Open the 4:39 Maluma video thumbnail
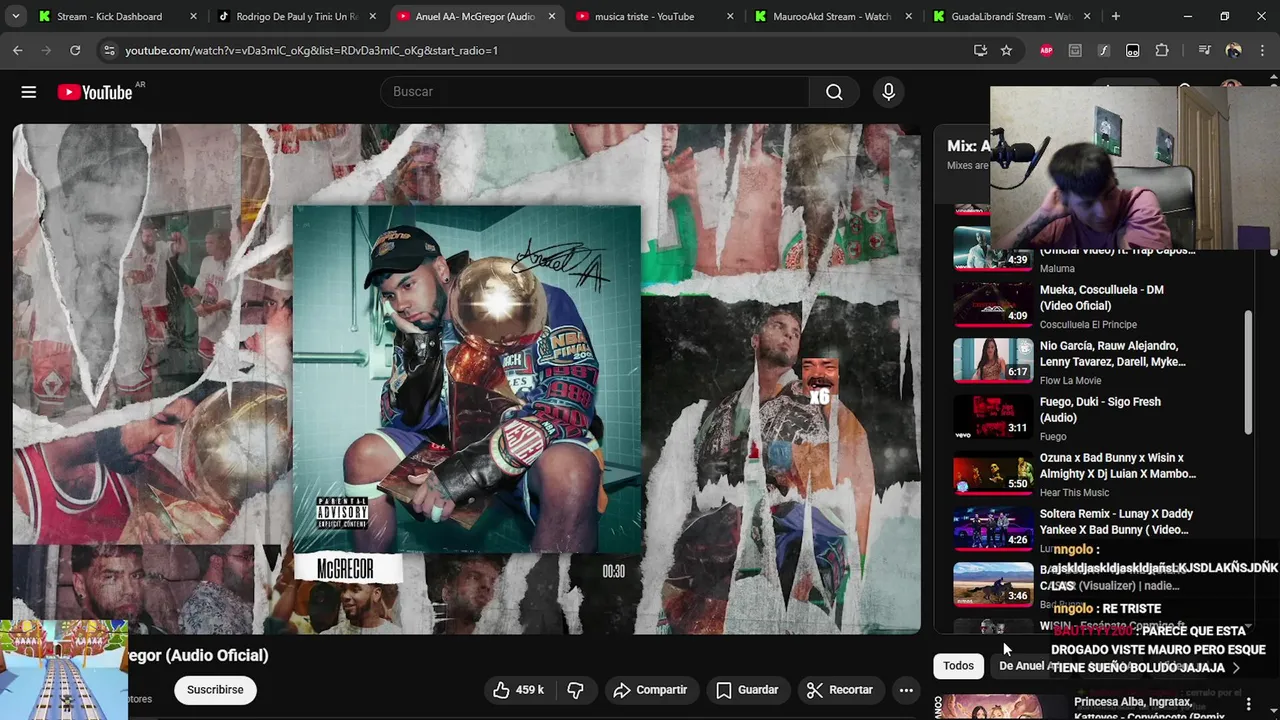The image size is (1280, 720). pos(993,248)
